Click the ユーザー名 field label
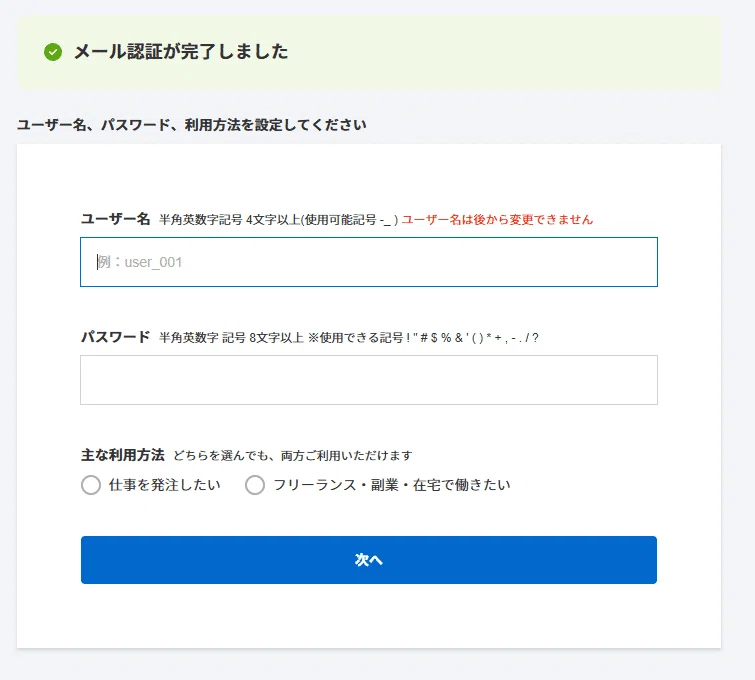 point(116,219)
